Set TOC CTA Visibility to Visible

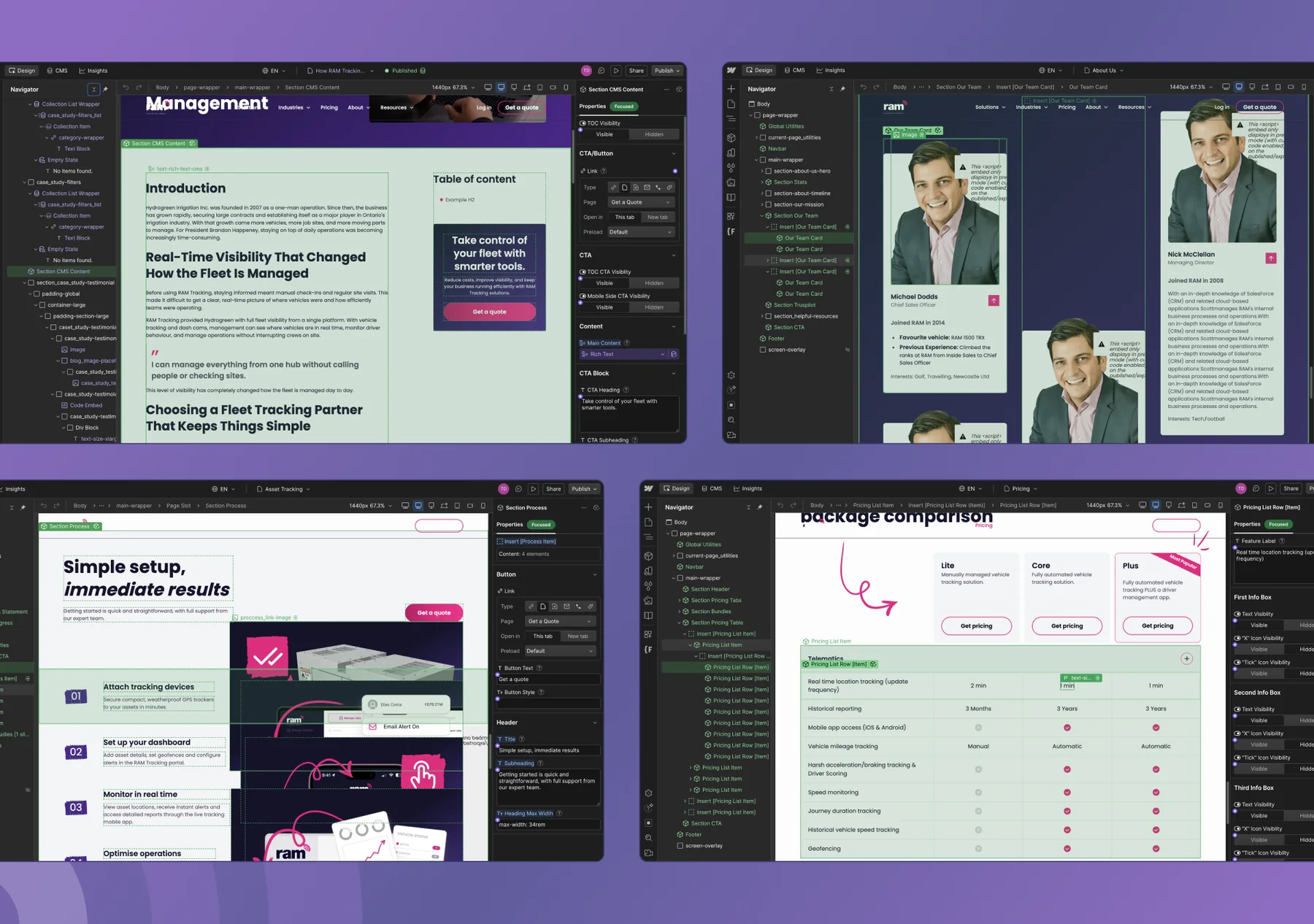(x=604, y=283)
